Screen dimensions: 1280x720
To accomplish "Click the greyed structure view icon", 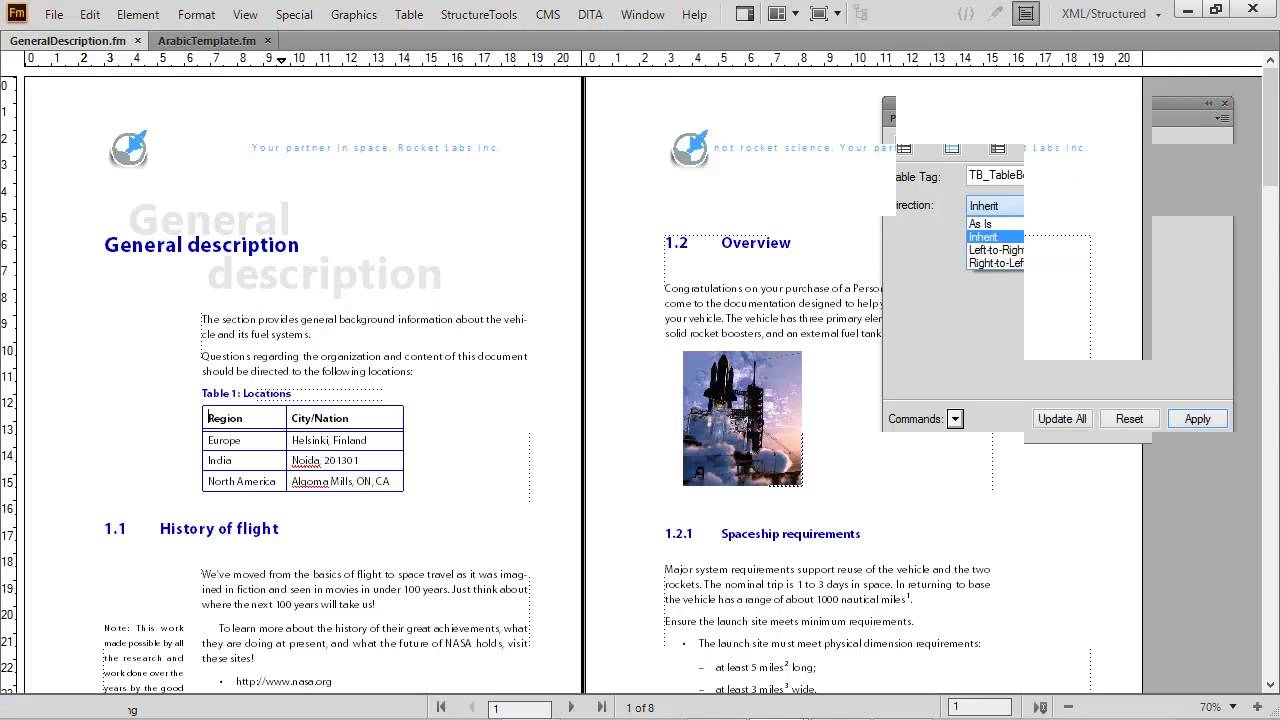I will (x=862, y=14).
